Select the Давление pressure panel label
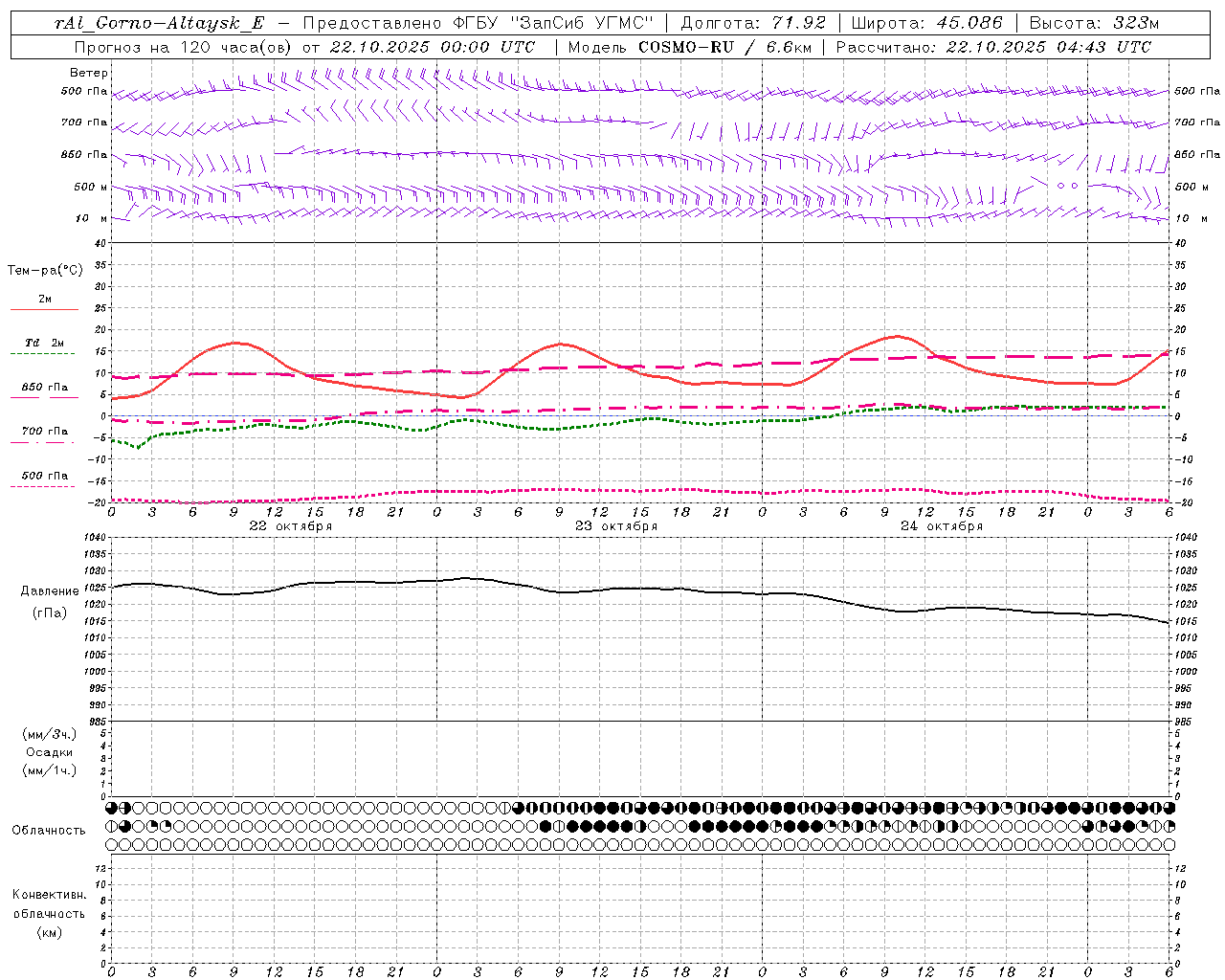1225x980 pixels. [x=50, y=591]
